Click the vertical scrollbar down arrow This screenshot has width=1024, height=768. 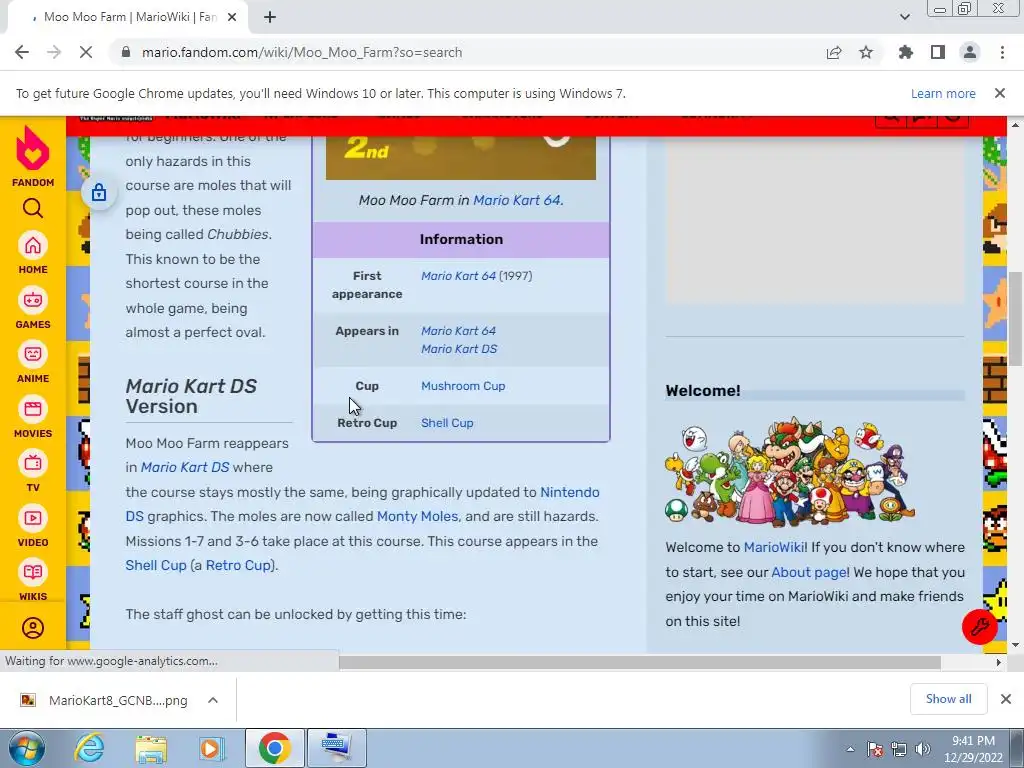[1015, 645]
